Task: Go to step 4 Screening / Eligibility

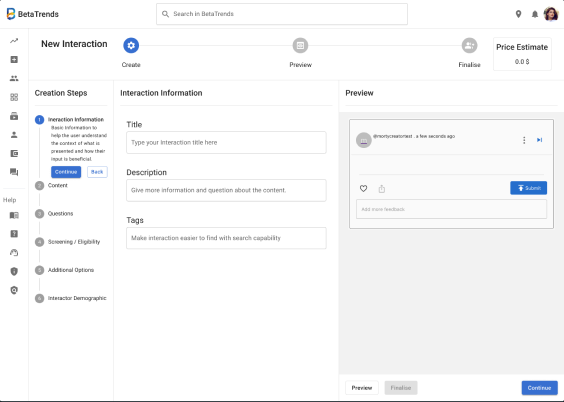Action: pos(68,242)
